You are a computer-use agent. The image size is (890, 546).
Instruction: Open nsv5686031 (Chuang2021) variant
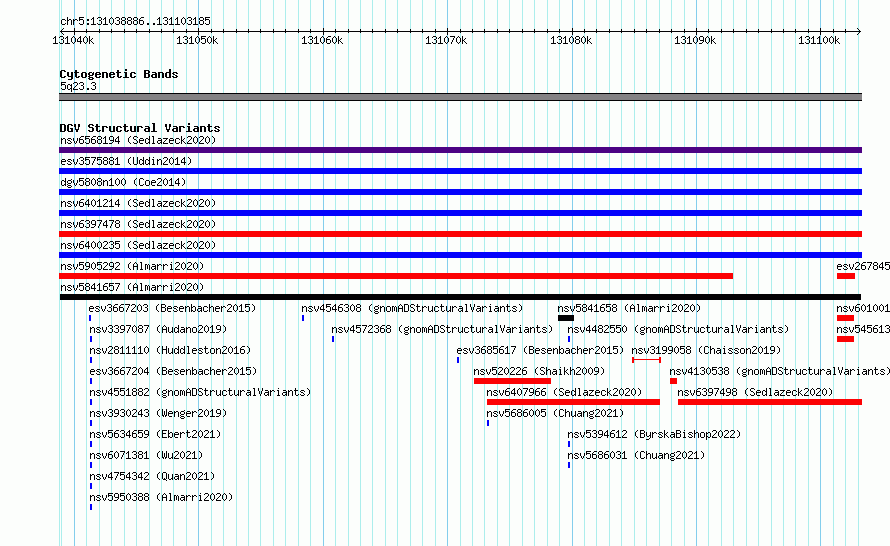point(636,455)
